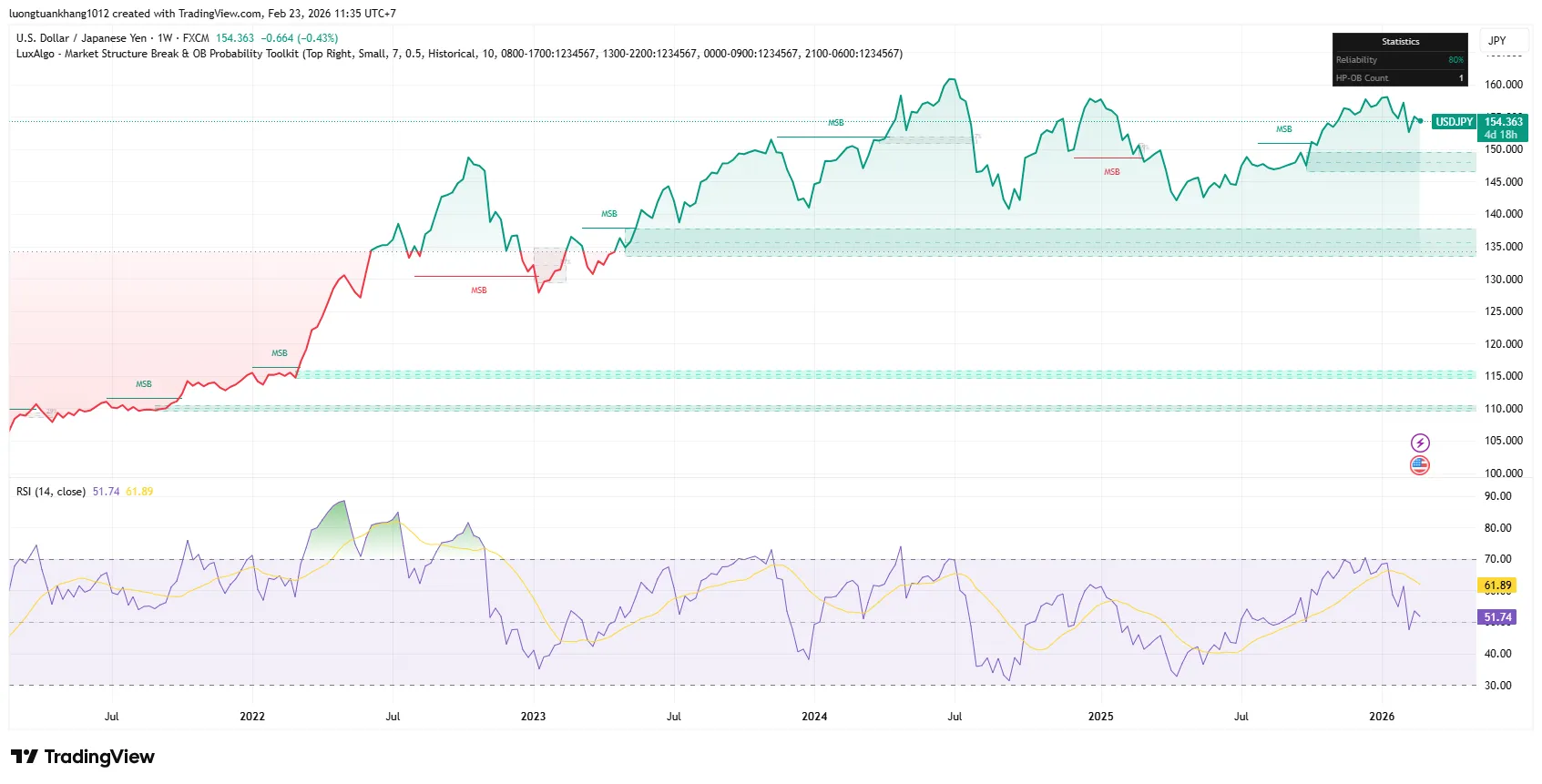Click the 125.000 price axis label

point(1504,311)
